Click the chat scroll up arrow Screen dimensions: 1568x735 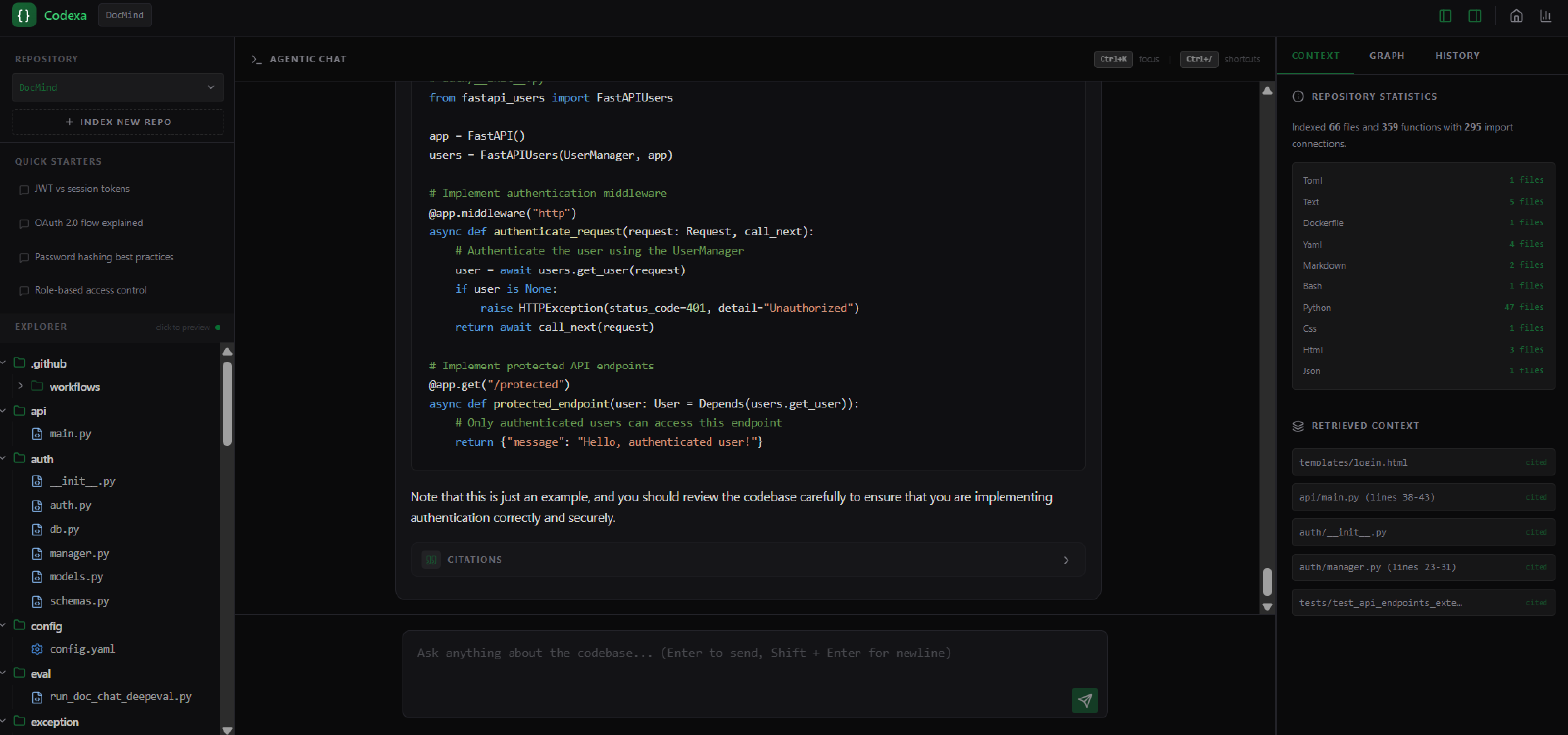tap(1267, 90)
